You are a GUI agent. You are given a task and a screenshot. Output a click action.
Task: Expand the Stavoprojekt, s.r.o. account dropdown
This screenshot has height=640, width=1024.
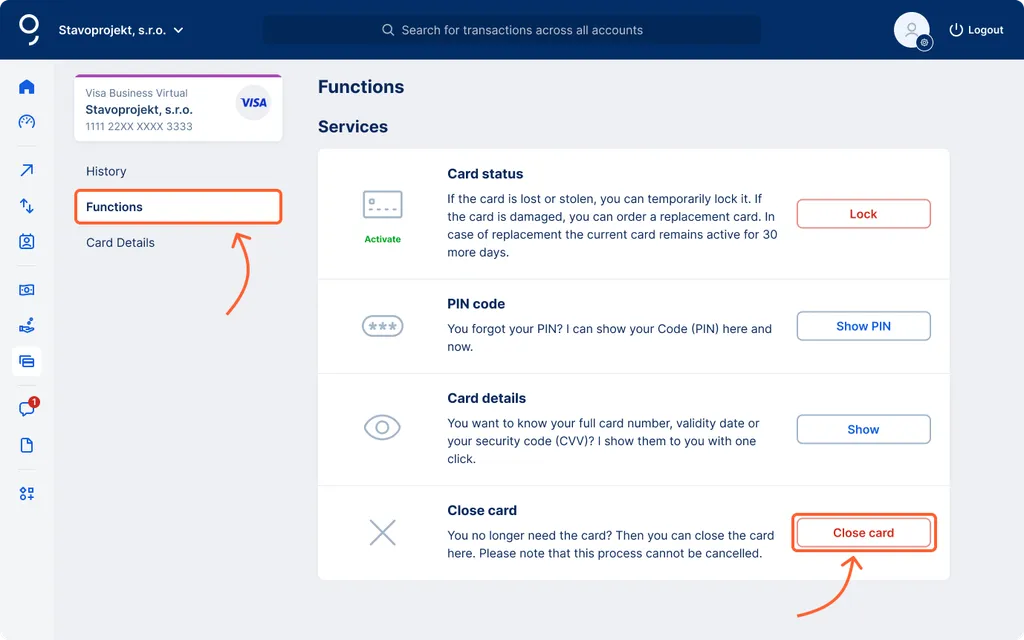[x=121, y=30]
